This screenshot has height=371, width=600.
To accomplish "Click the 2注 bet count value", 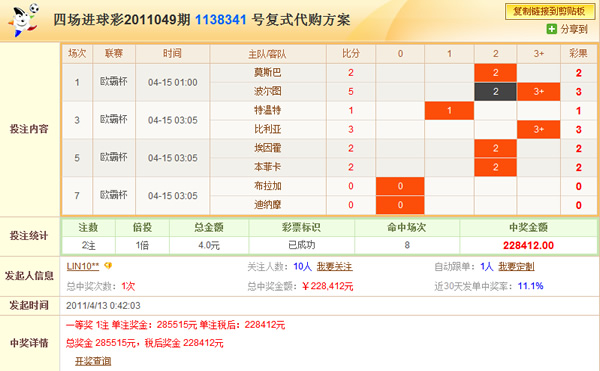I will point(88,245).
